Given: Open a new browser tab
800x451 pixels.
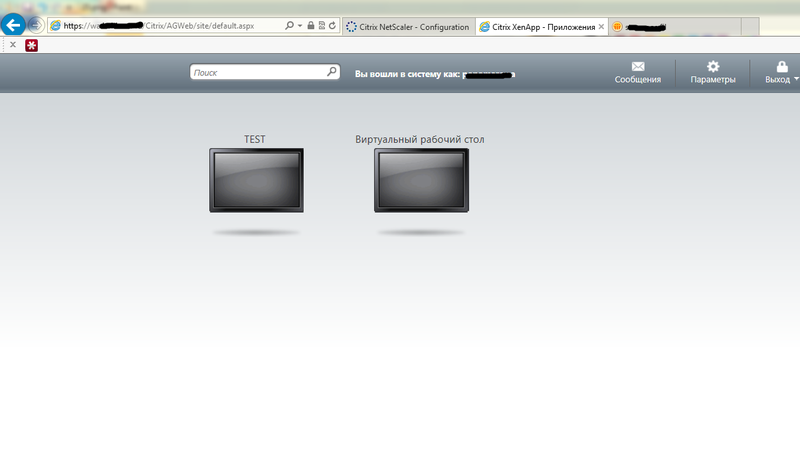Looking at the screenshot, I should point(750,27).
